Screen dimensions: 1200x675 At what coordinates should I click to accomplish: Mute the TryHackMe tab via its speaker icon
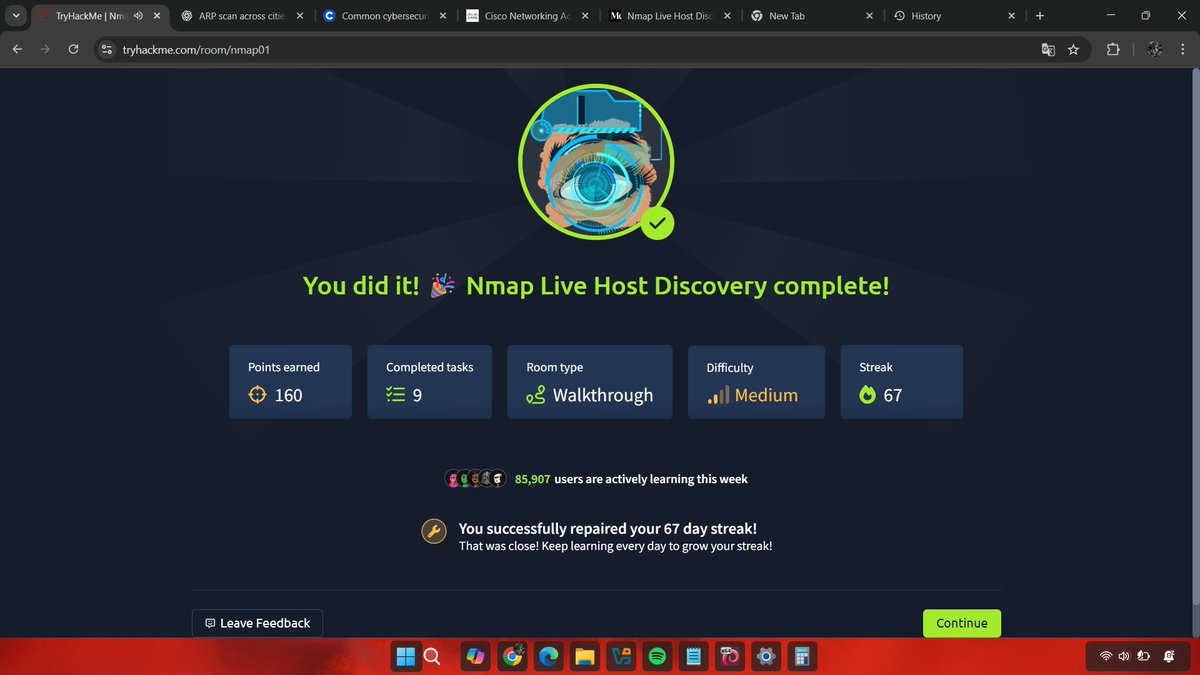[x=138, y=15]
